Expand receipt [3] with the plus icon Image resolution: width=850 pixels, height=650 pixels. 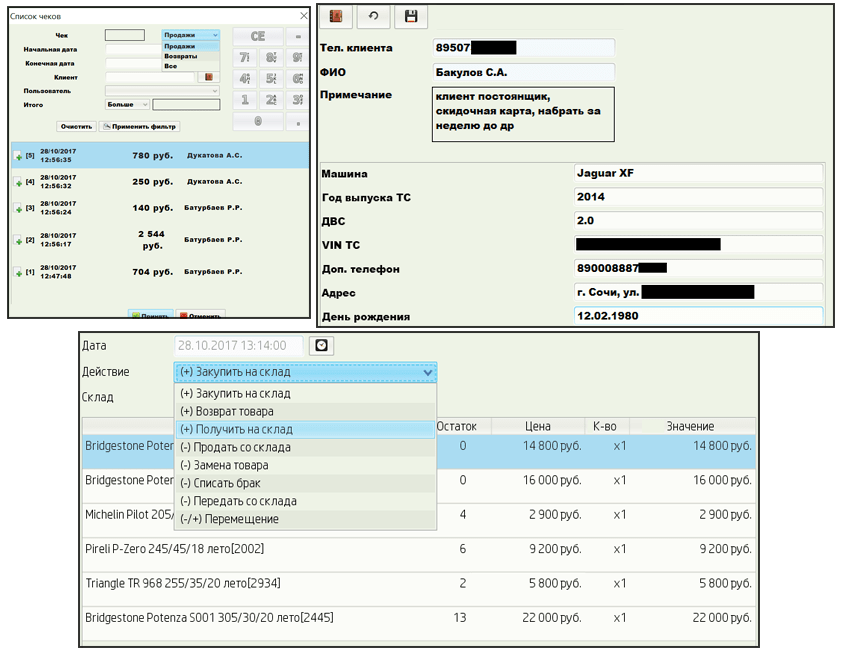[x=18, y=209]
